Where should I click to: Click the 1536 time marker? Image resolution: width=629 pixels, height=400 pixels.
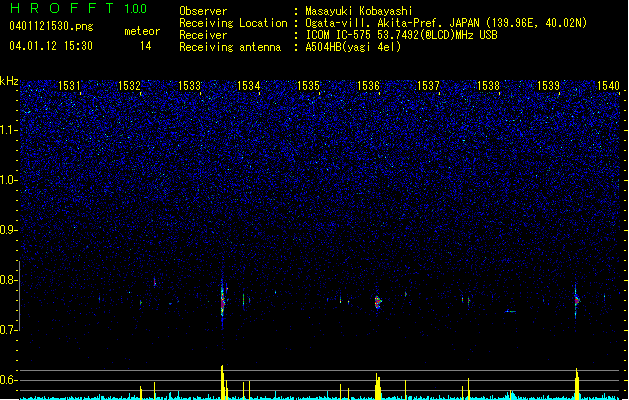click(x=368, y=86)
